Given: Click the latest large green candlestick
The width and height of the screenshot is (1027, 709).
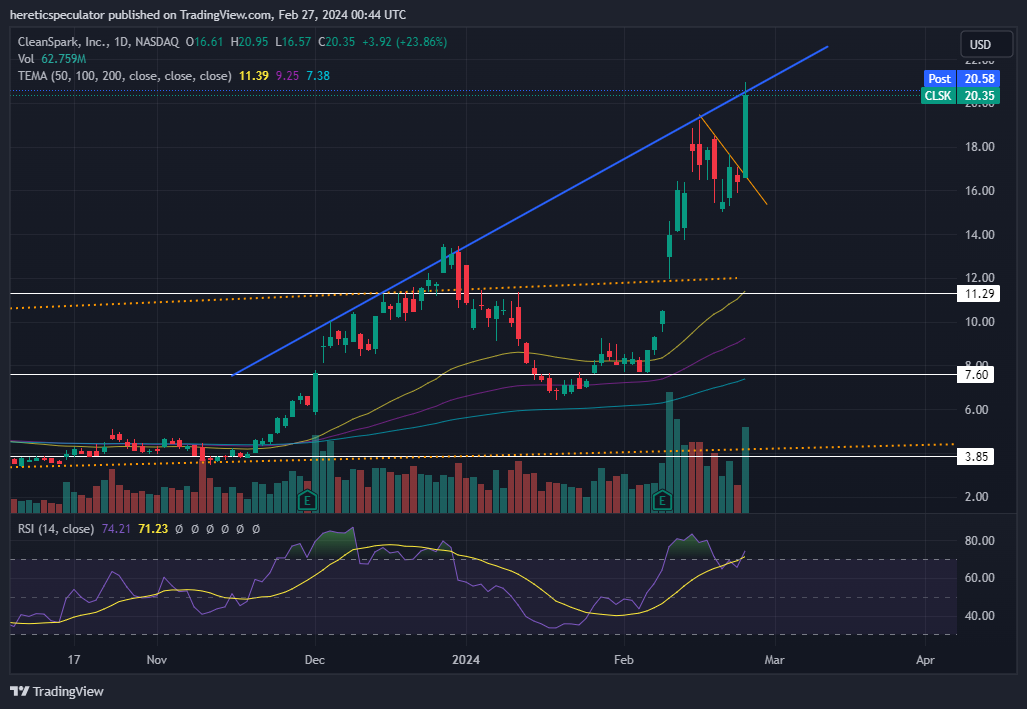Looking at the screenshot, I should click(745, 136).
